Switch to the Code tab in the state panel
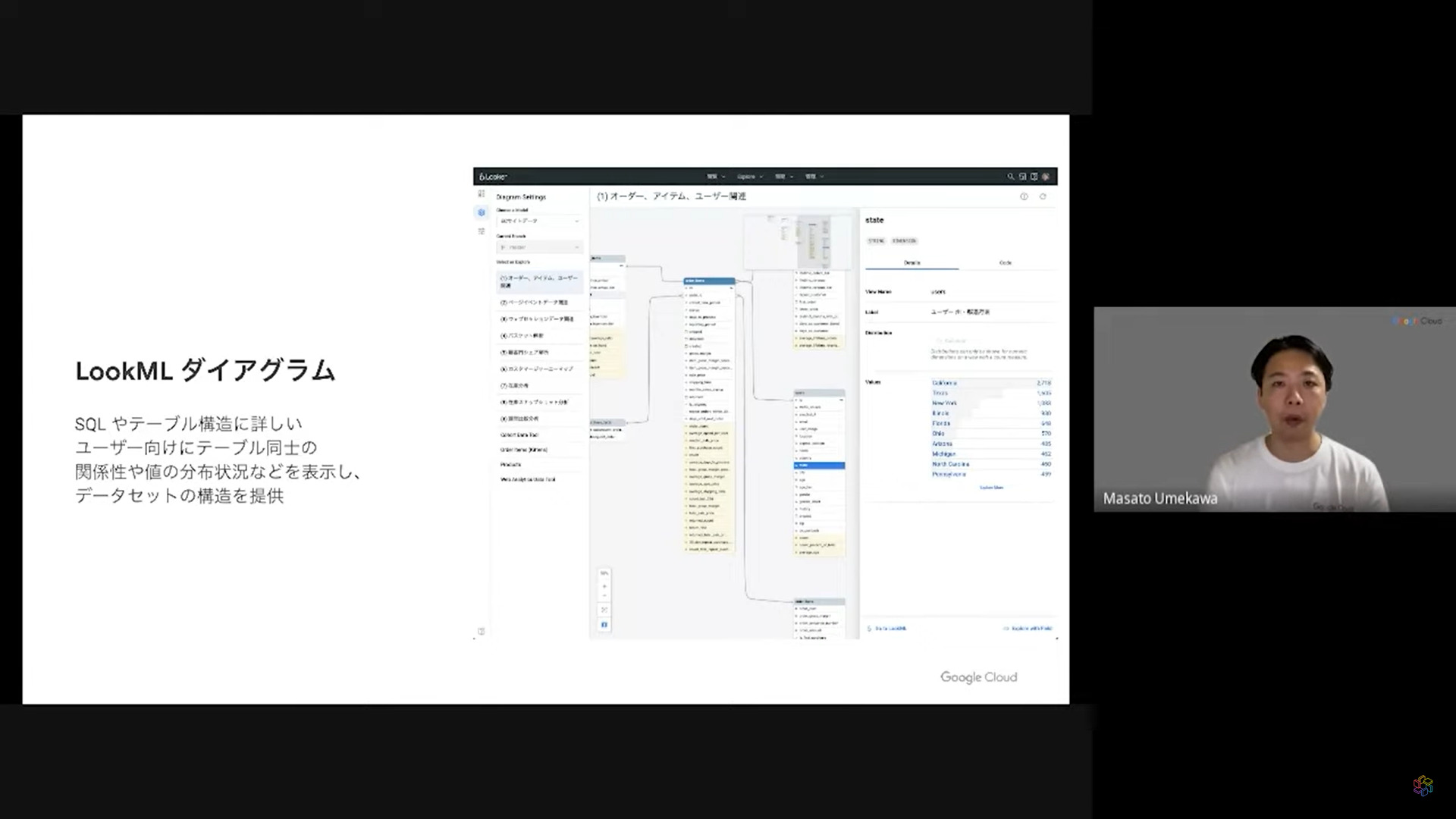The width and height of the screenshot is (1456, 819). 1005,262
